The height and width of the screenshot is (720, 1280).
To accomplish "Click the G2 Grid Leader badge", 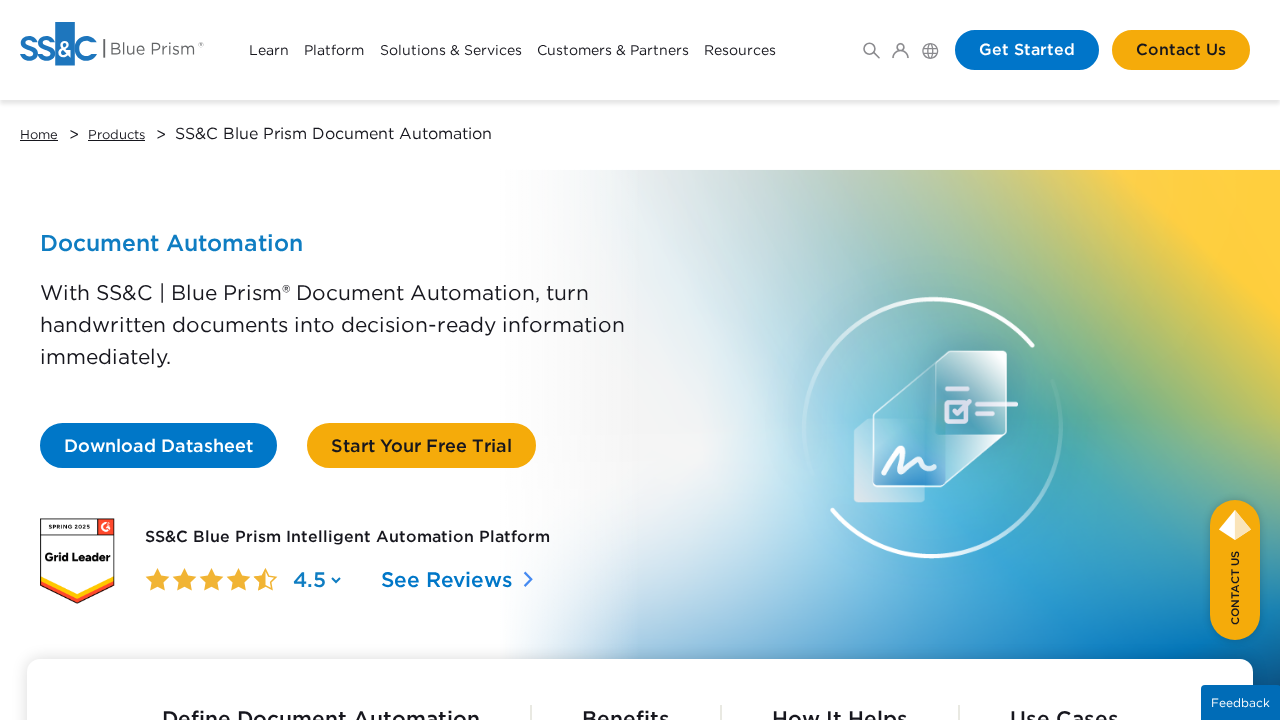I will click(x=77, y=560).
